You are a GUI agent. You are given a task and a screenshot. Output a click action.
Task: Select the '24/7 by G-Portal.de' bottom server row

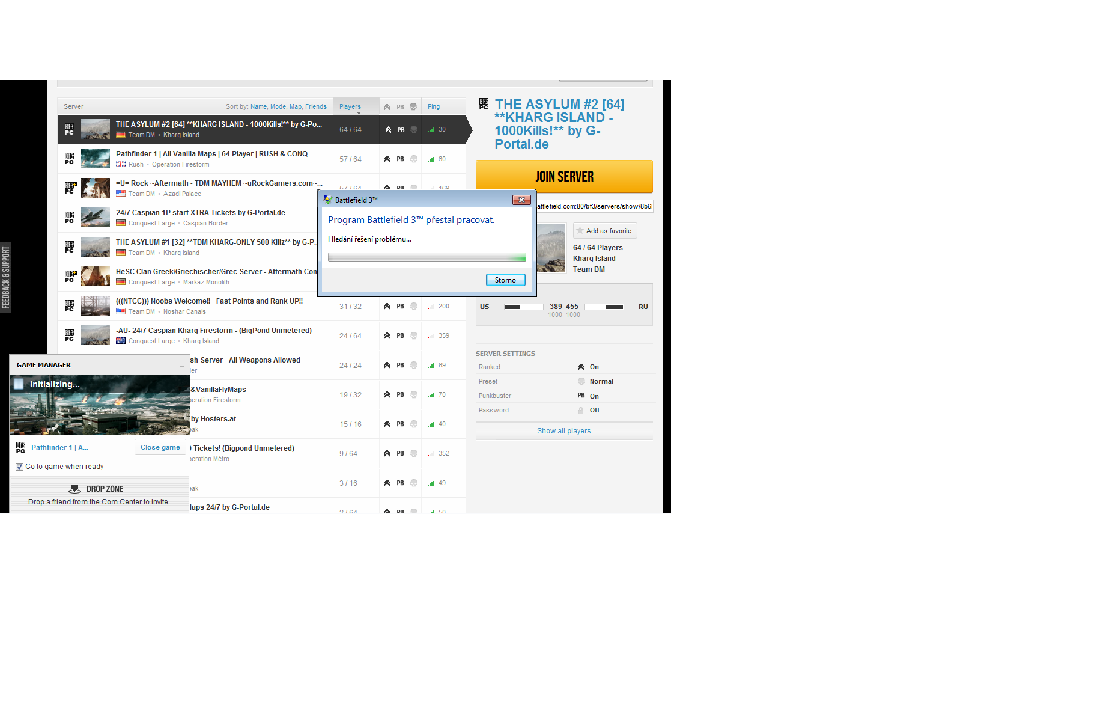(328, 507)
